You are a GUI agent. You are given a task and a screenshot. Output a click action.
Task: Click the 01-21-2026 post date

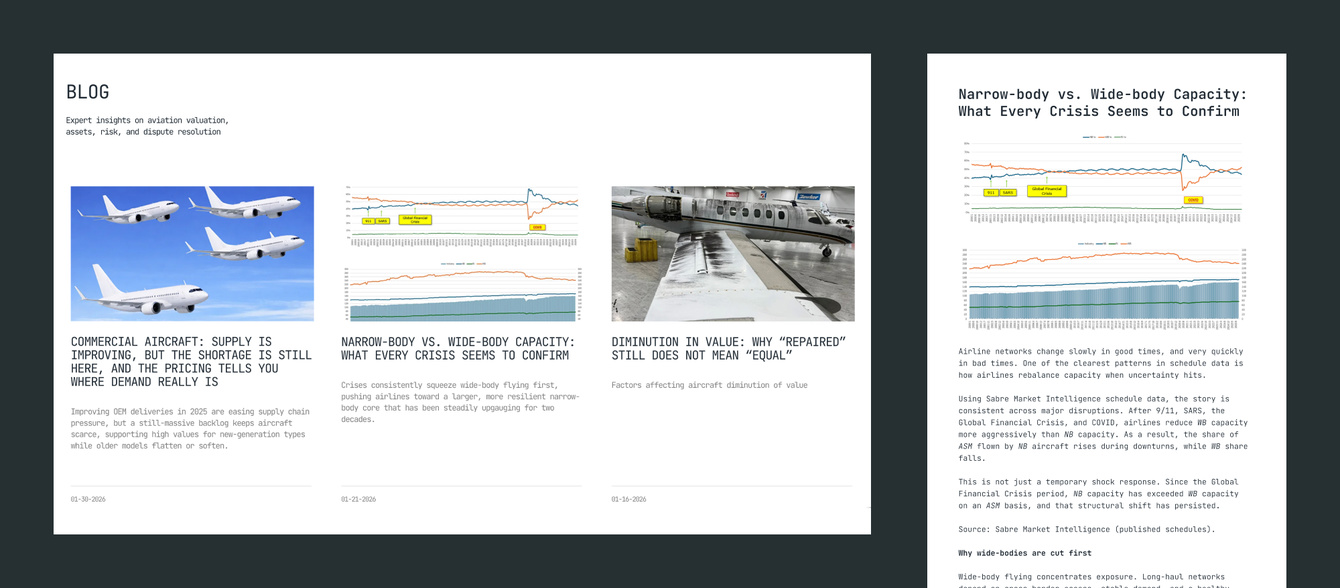click(358, 499)
